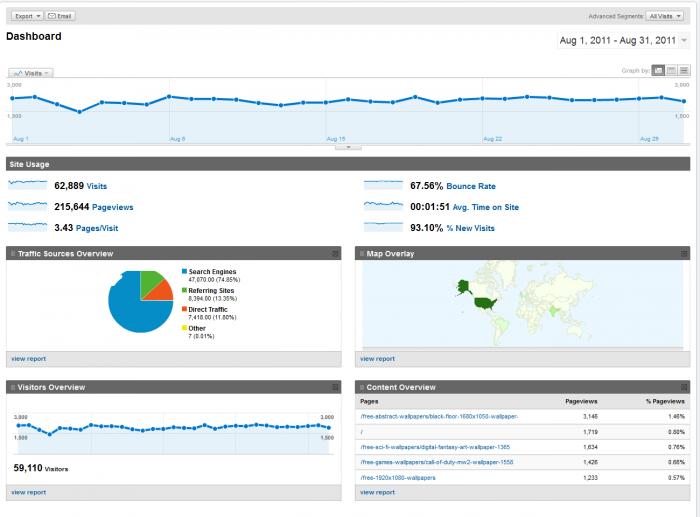This screenshot has width=700, height=517.
Task: Select the Graph by day icon
Action: [x=658, y=71]
